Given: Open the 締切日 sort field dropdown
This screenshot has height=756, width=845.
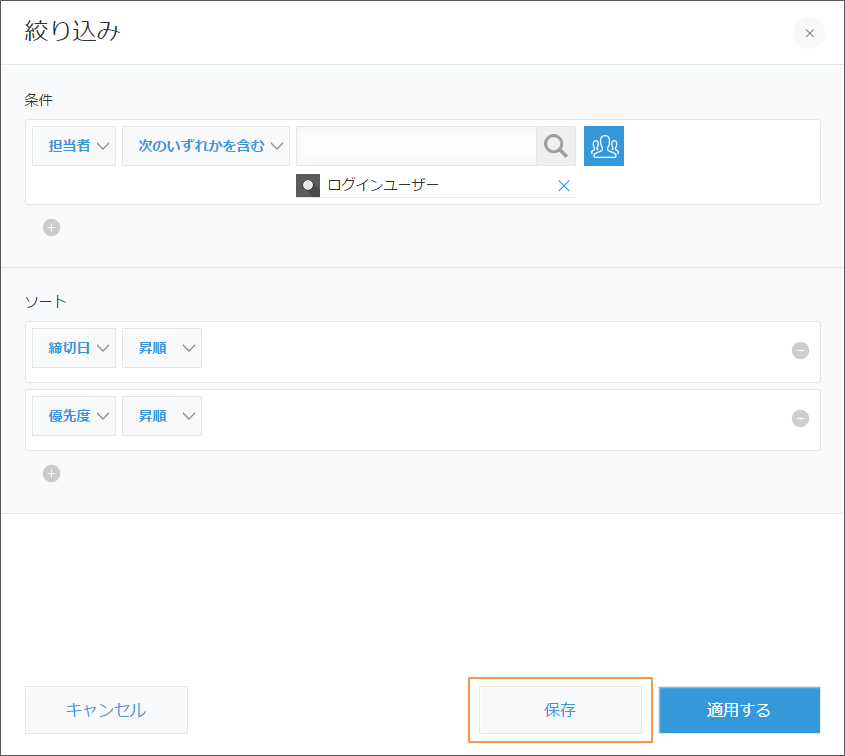Looking at the screenshot, I should click(73, 348).
